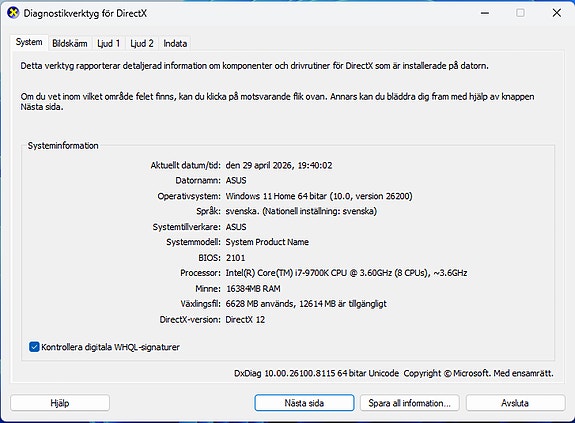
Task: Uncheck Kontrollera digitala WHQL-signaturer checkbox
Action: [34, 347]
